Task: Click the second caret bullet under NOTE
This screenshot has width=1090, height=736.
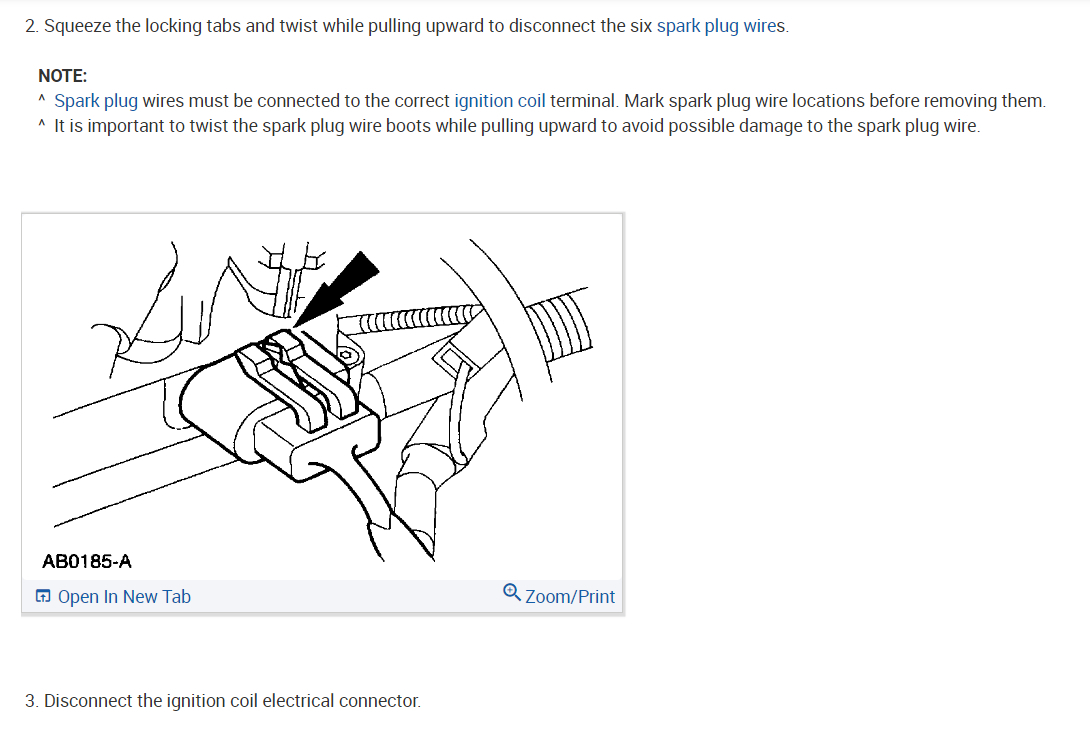Action: pos(42,124)
